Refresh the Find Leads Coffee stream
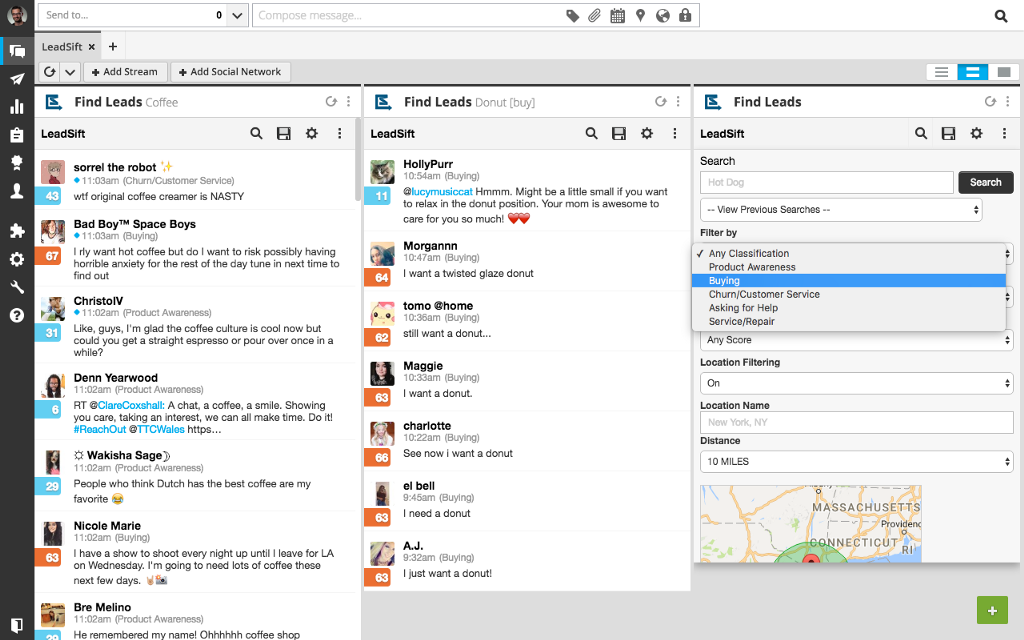Screen dimensions: 1024x640 (331, 101)
